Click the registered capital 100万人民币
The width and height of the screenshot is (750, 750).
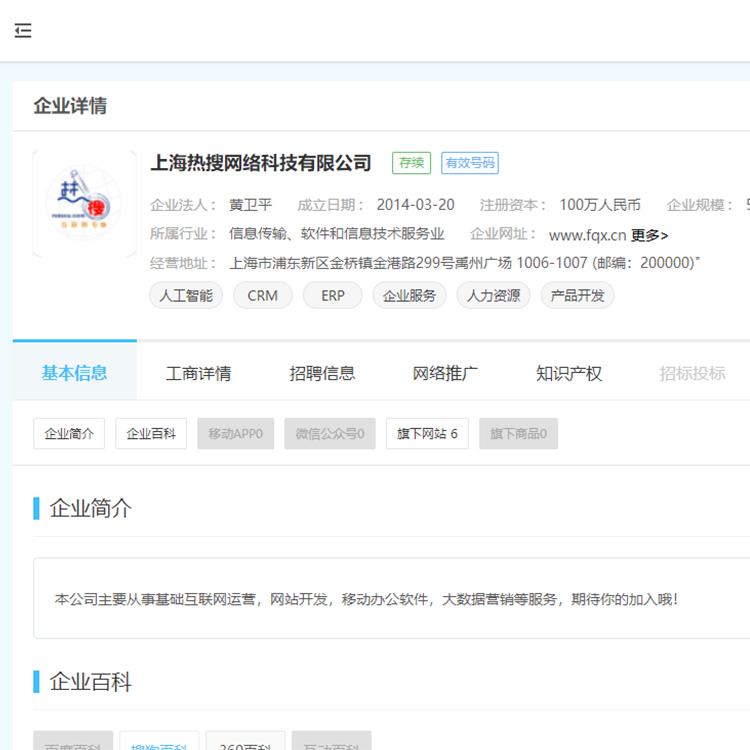[600, 205]
